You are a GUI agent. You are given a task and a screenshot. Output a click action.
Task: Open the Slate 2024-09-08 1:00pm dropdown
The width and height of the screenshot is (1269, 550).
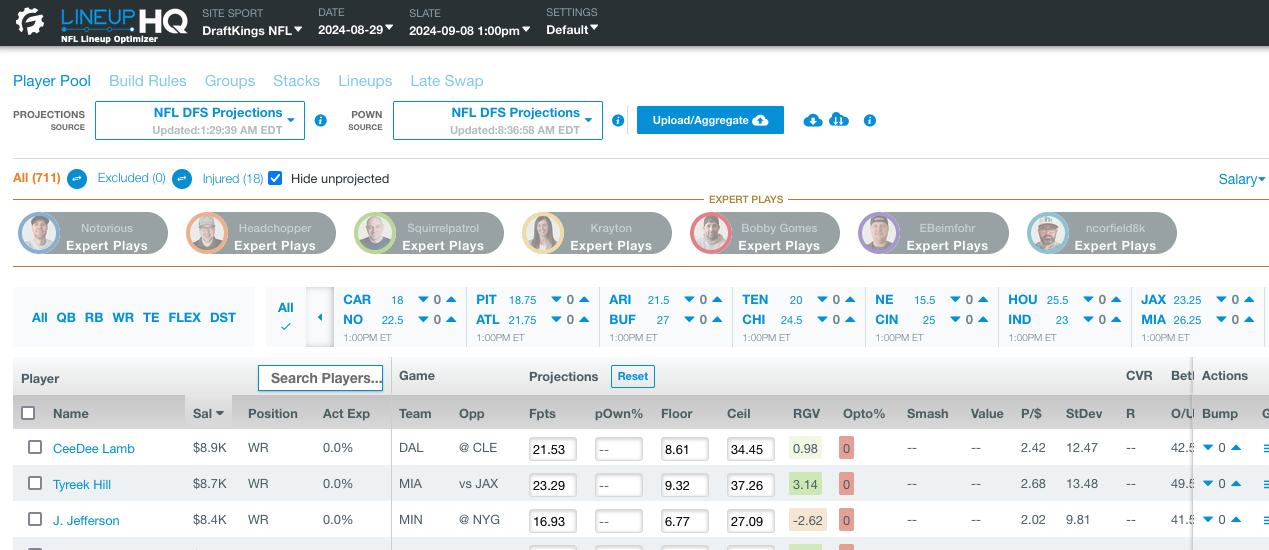[470, 30]
